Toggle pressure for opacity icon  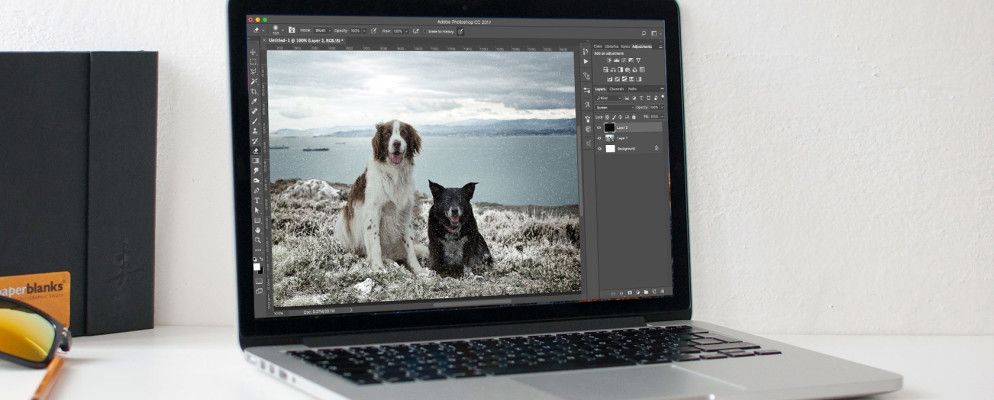373,31
